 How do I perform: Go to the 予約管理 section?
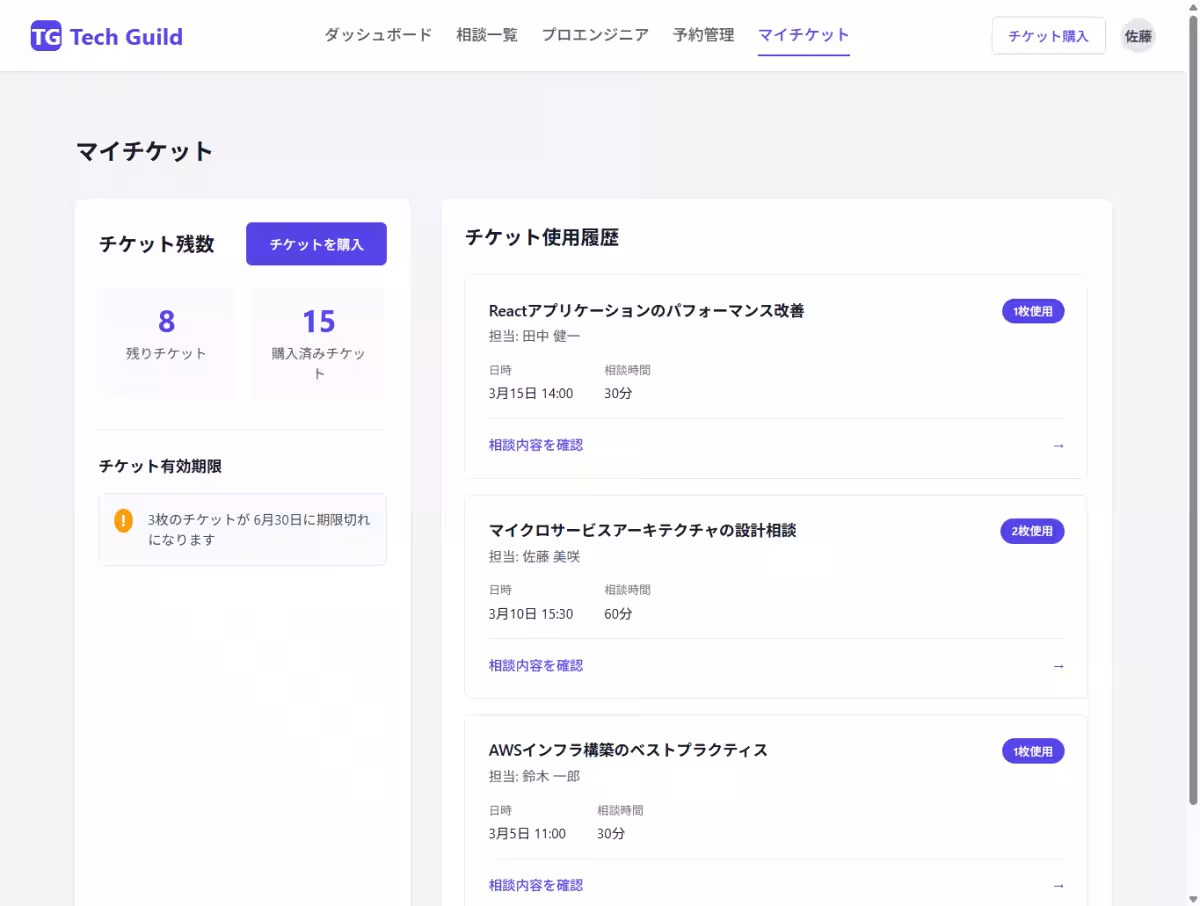pyautogui.click(x=703, y=34)
